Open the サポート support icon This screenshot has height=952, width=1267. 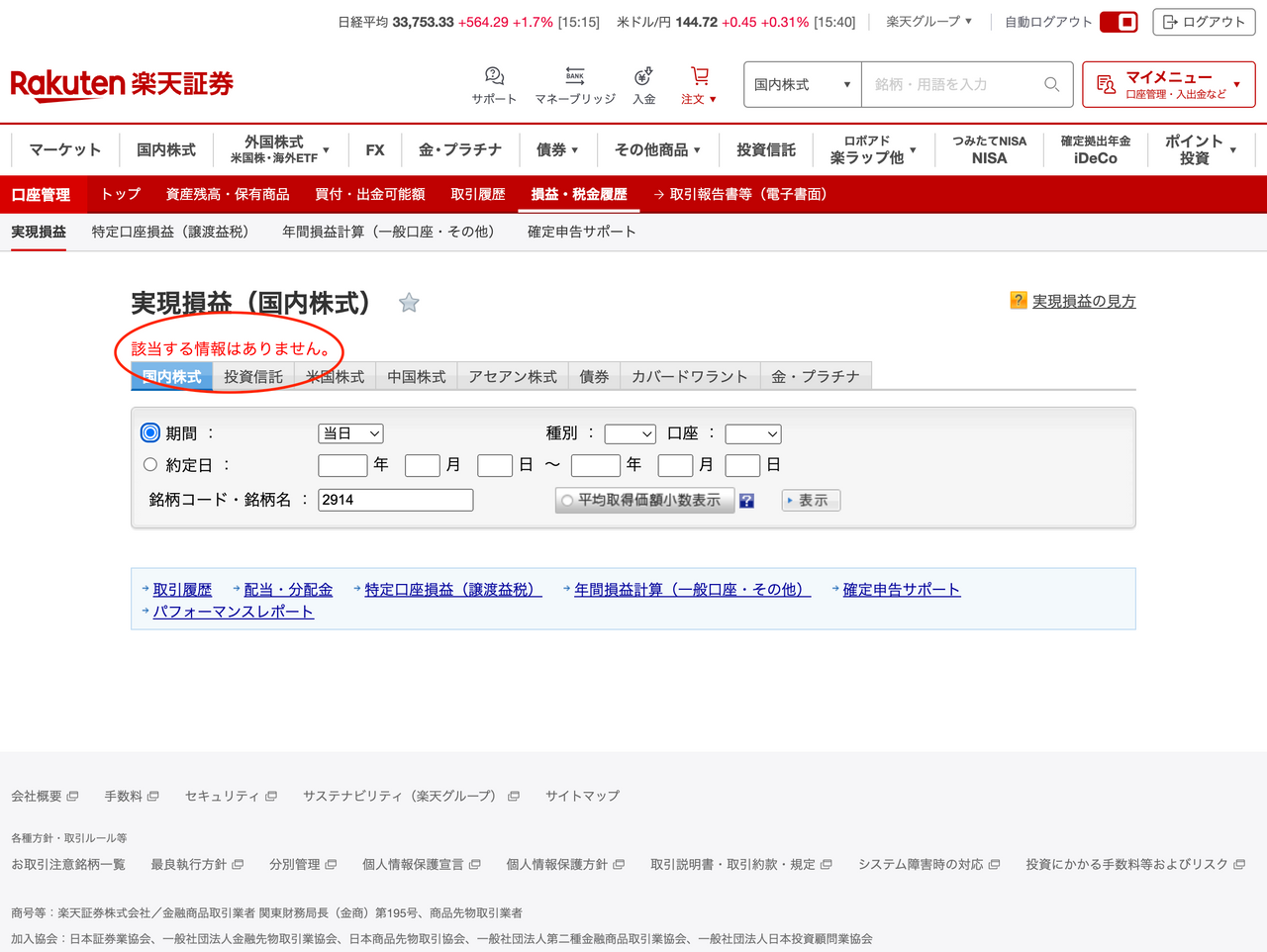click(x=493, y=83)
